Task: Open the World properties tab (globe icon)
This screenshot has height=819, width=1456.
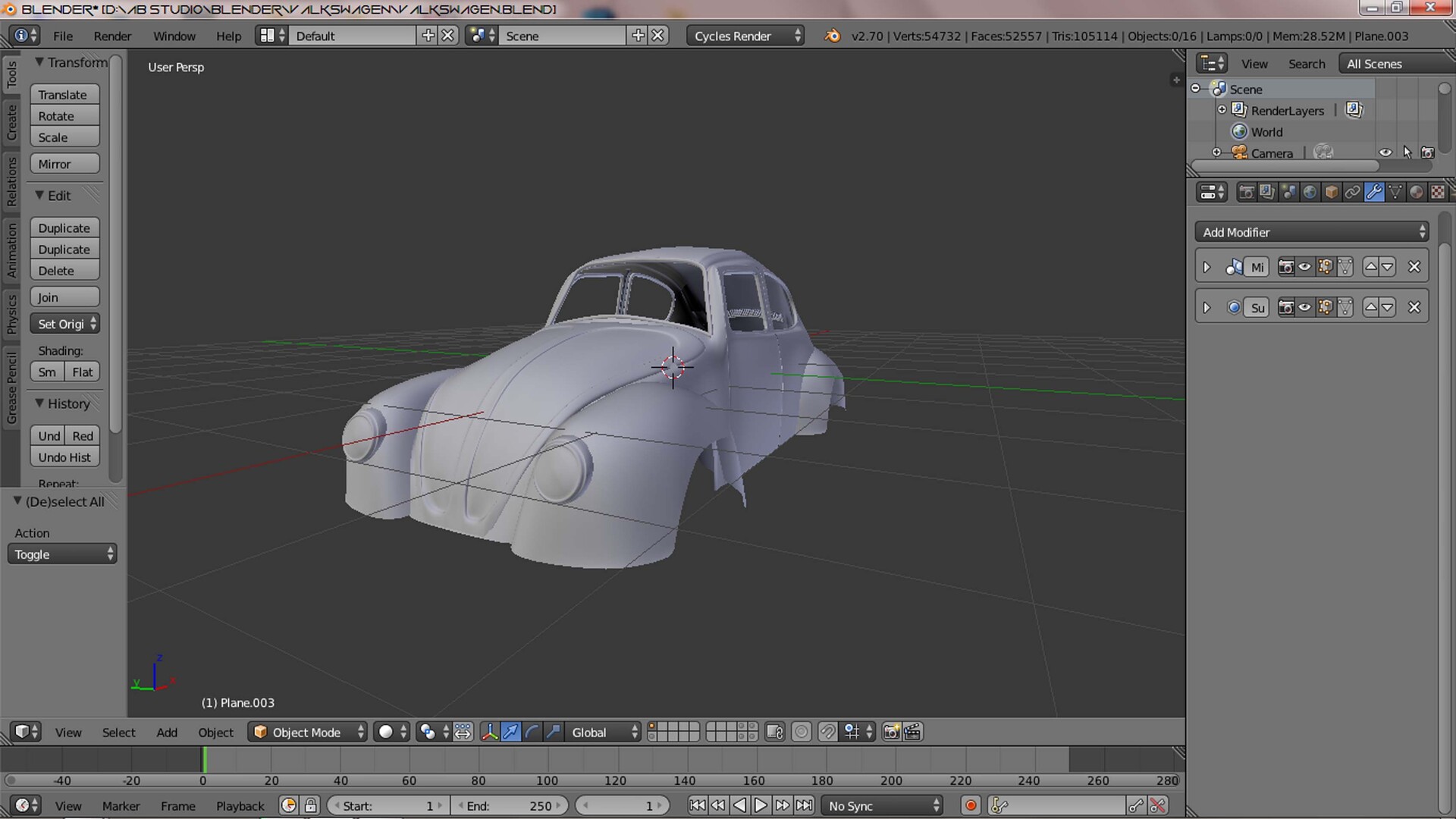Action: coord(1310,192)
